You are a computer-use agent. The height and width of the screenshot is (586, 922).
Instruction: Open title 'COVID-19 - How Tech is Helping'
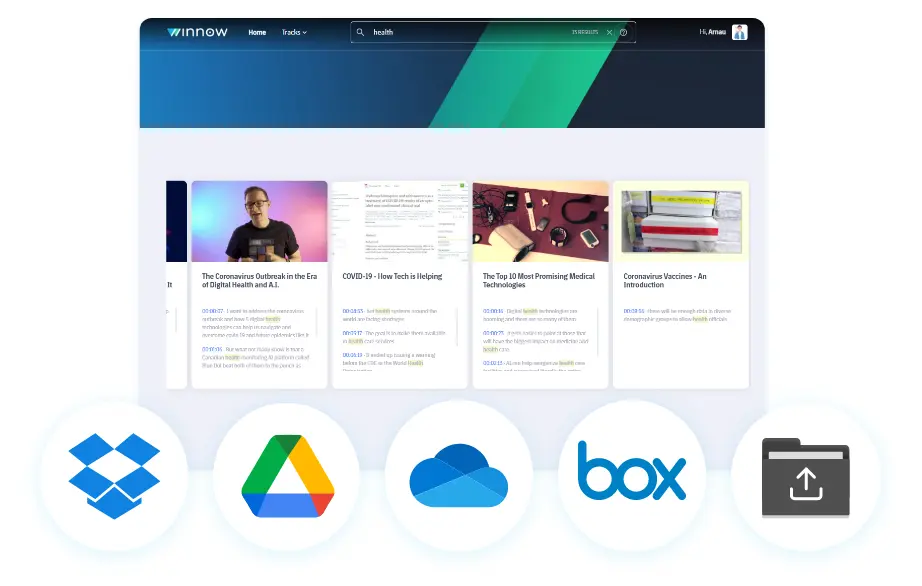pos(392,276)
